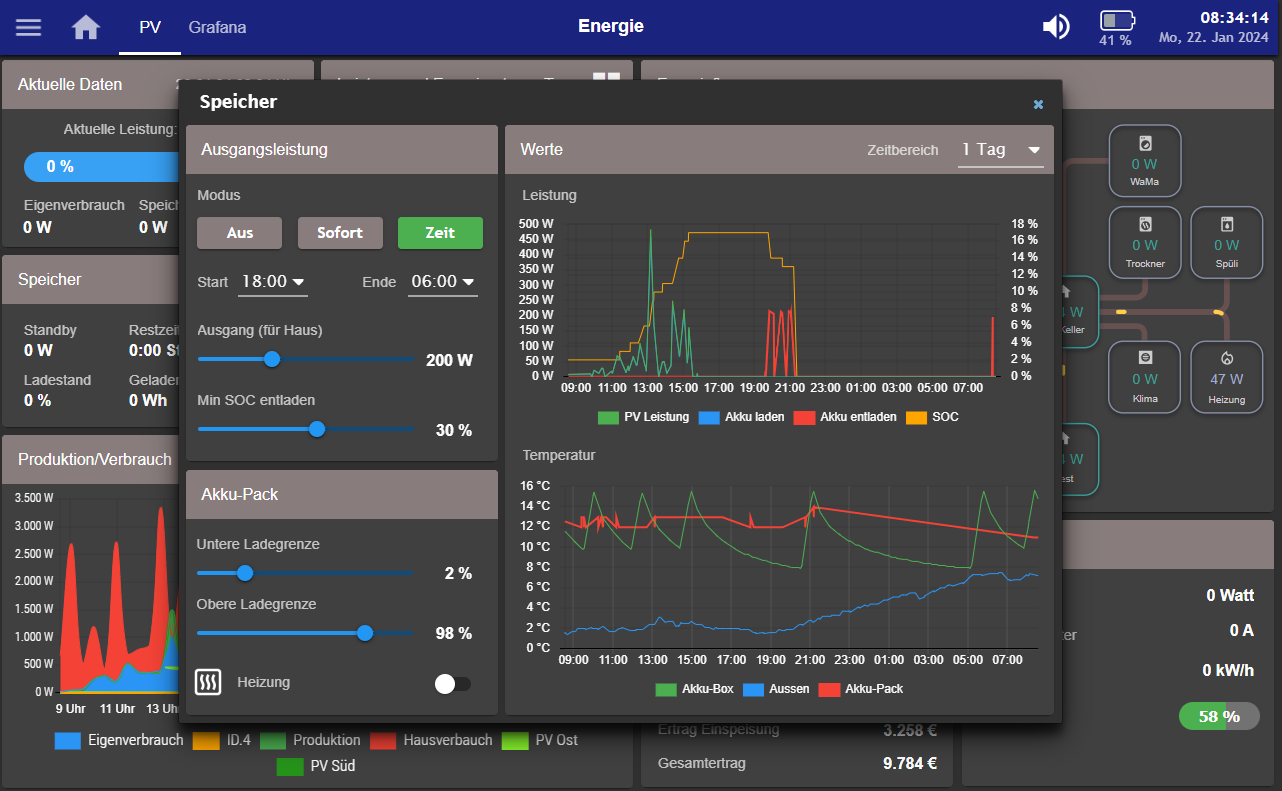The width and height of the screenshot is (1282, 791).
Task: Toggle Akku laden legend entry
Action: pos(741,417)
